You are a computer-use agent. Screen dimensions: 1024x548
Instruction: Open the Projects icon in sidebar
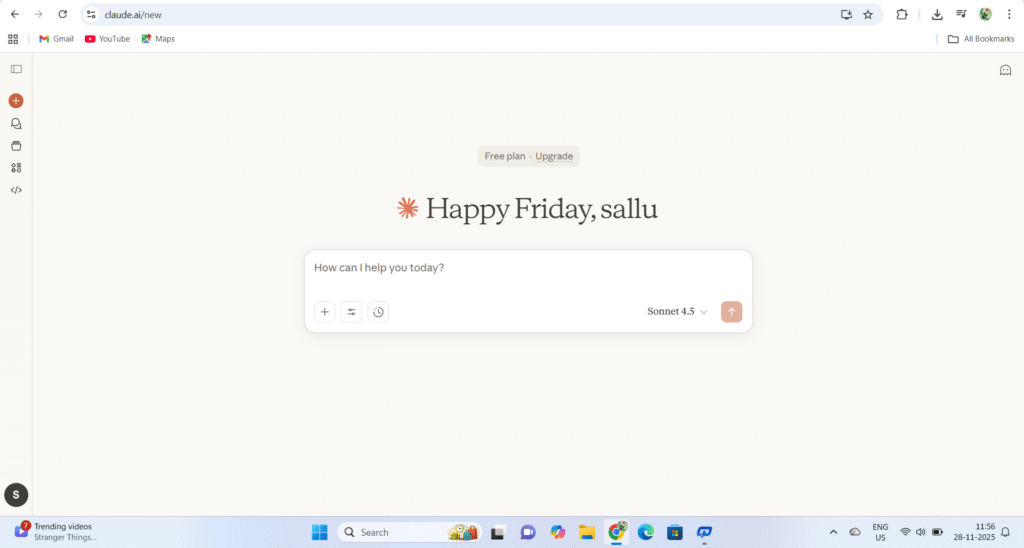point(16,146)
